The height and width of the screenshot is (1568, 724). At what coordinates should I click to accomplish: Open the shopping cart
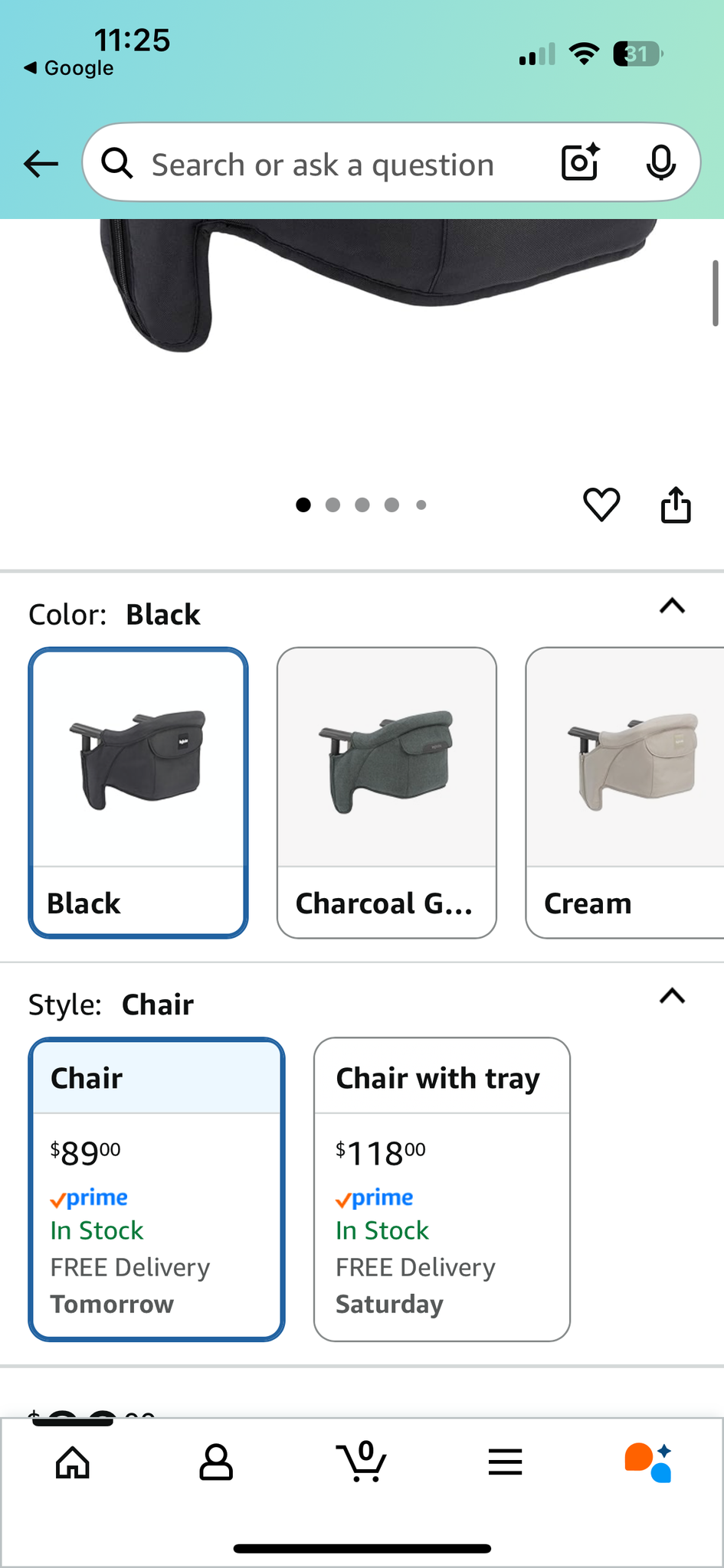click(x=362, y=1462)
